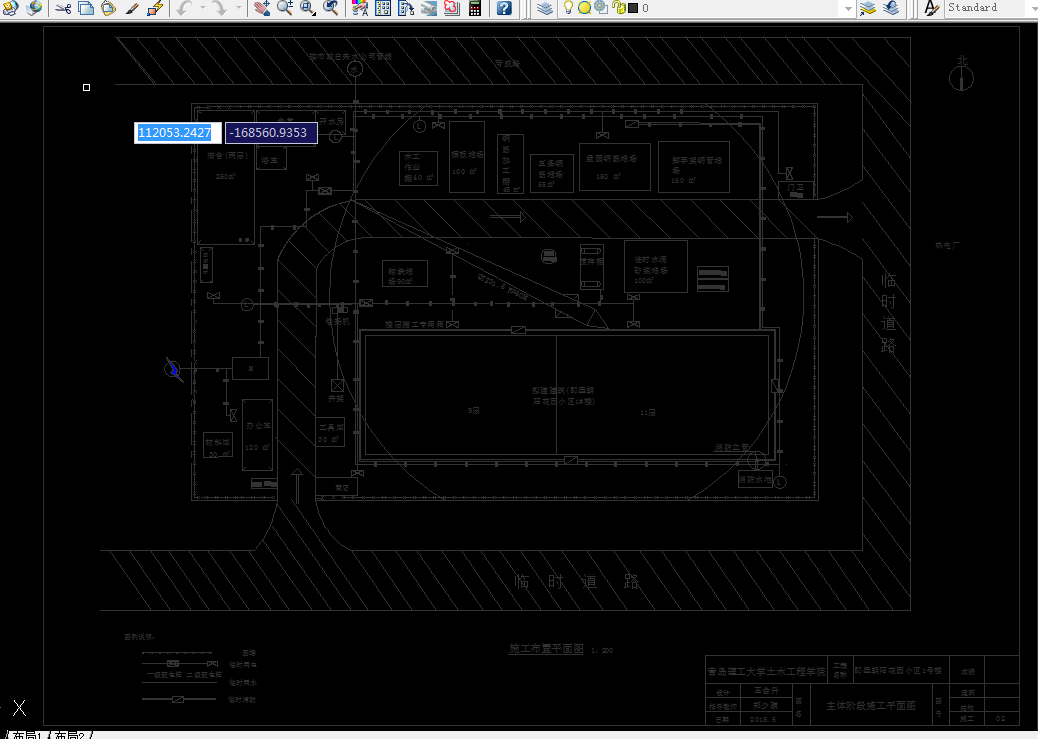Click the Redo arrow
1038x739 pixels.
click(x=220, y=8)
